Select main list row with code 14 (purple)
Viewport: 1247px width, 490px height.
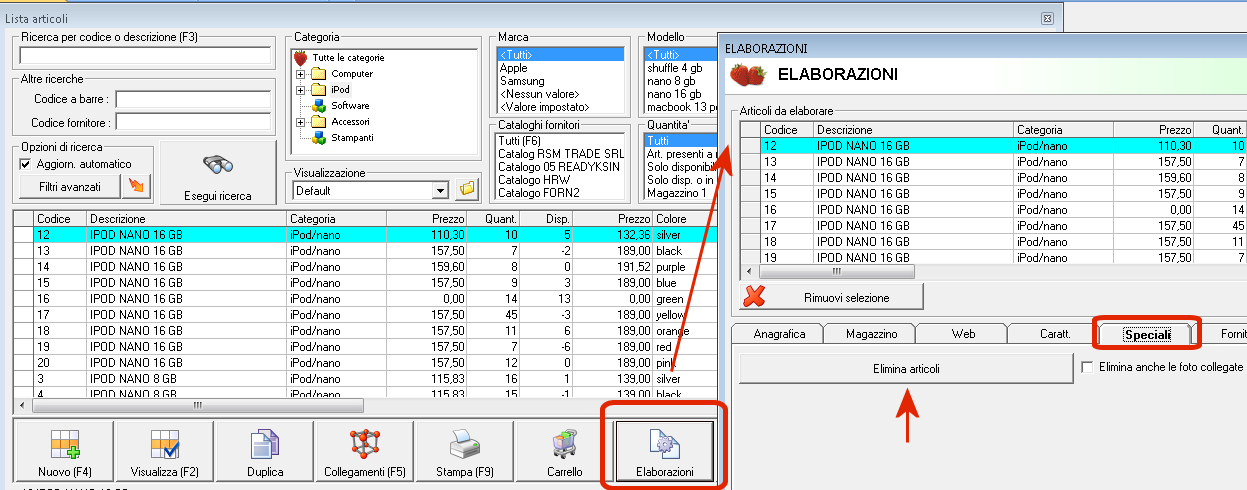(365, 267)
